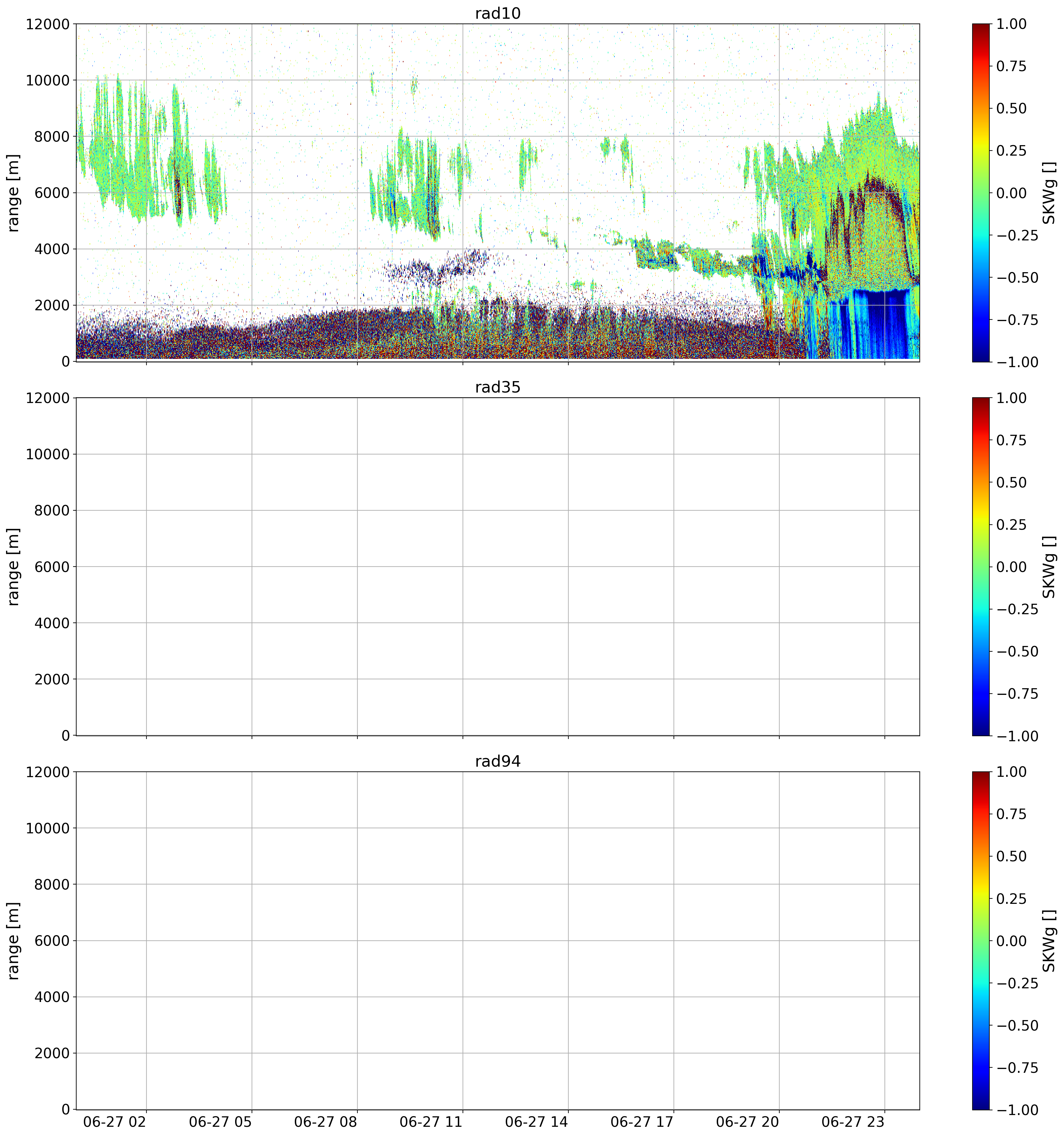Click the 0.50 tick on rad10 colorbar
The image size is (1064, 1136).
[x=1011, y=109]
